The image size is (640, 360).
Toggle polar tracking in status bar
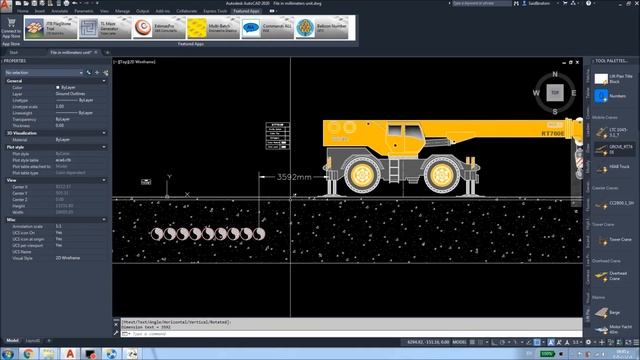click(503, 342)
